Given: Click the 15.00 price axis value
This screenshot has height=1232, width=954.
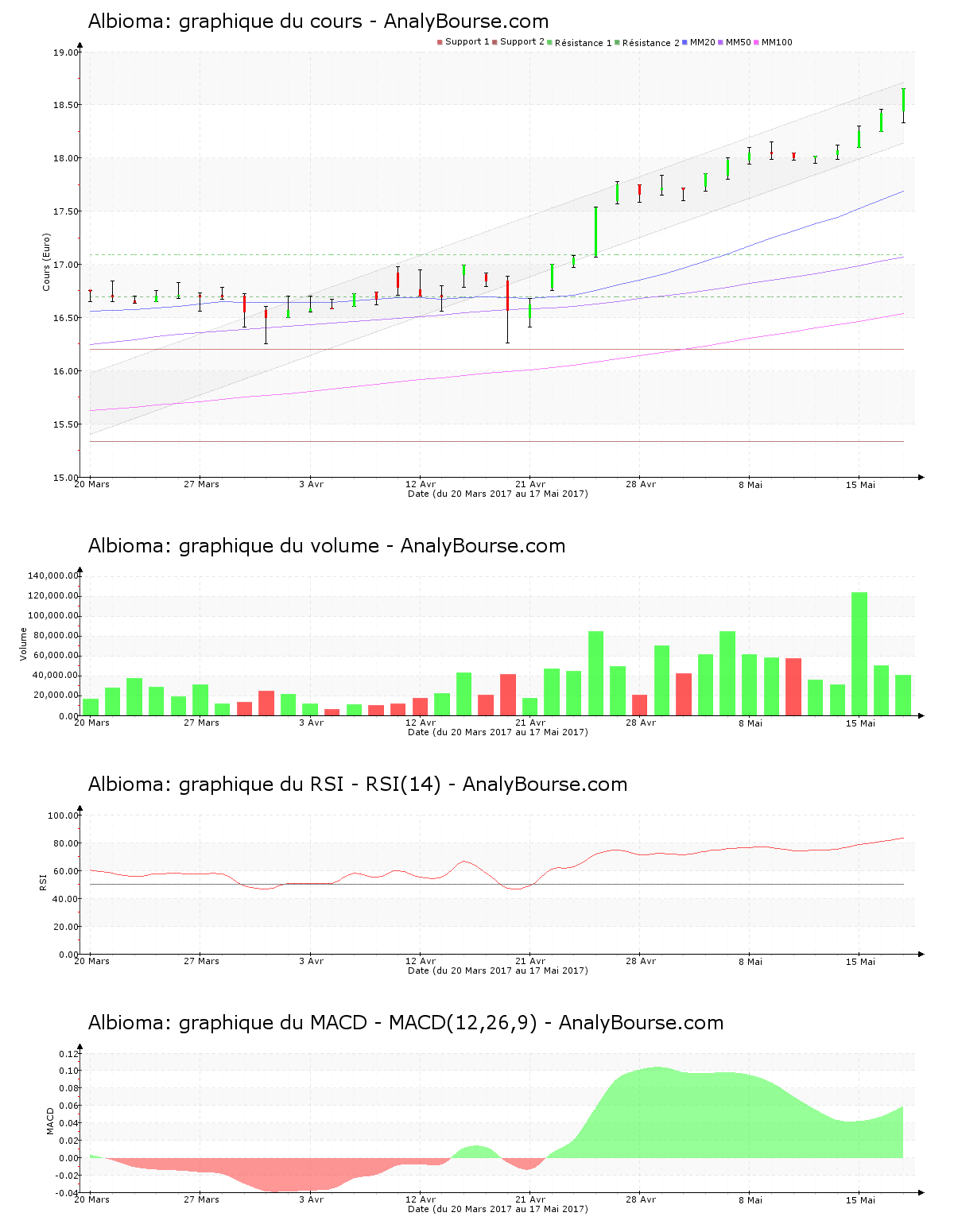Looking at the screenshot, I should 65,478.
